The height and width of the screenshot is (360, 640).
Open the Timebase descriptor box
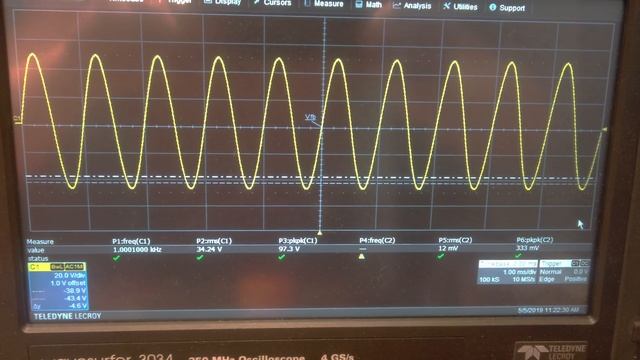point(507,271)
